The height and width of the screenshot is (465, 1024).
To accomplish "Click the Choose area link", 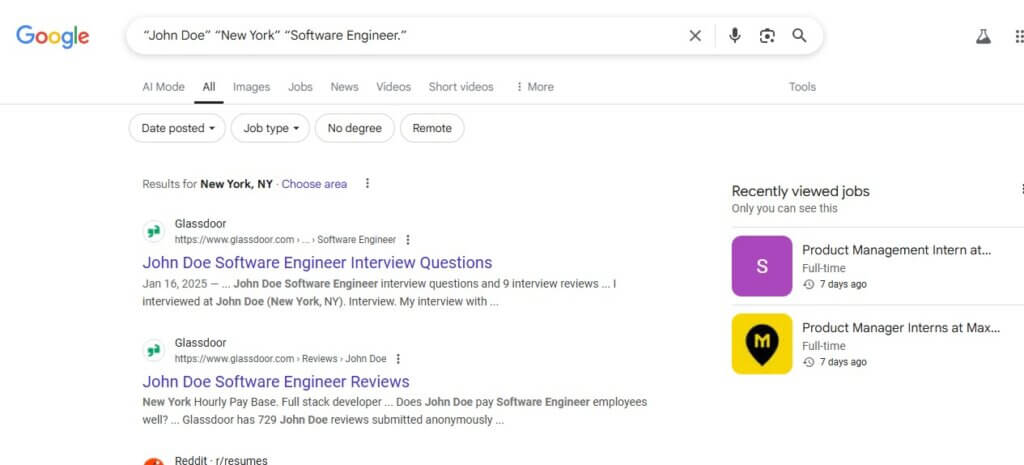I will tap(314, 184).
